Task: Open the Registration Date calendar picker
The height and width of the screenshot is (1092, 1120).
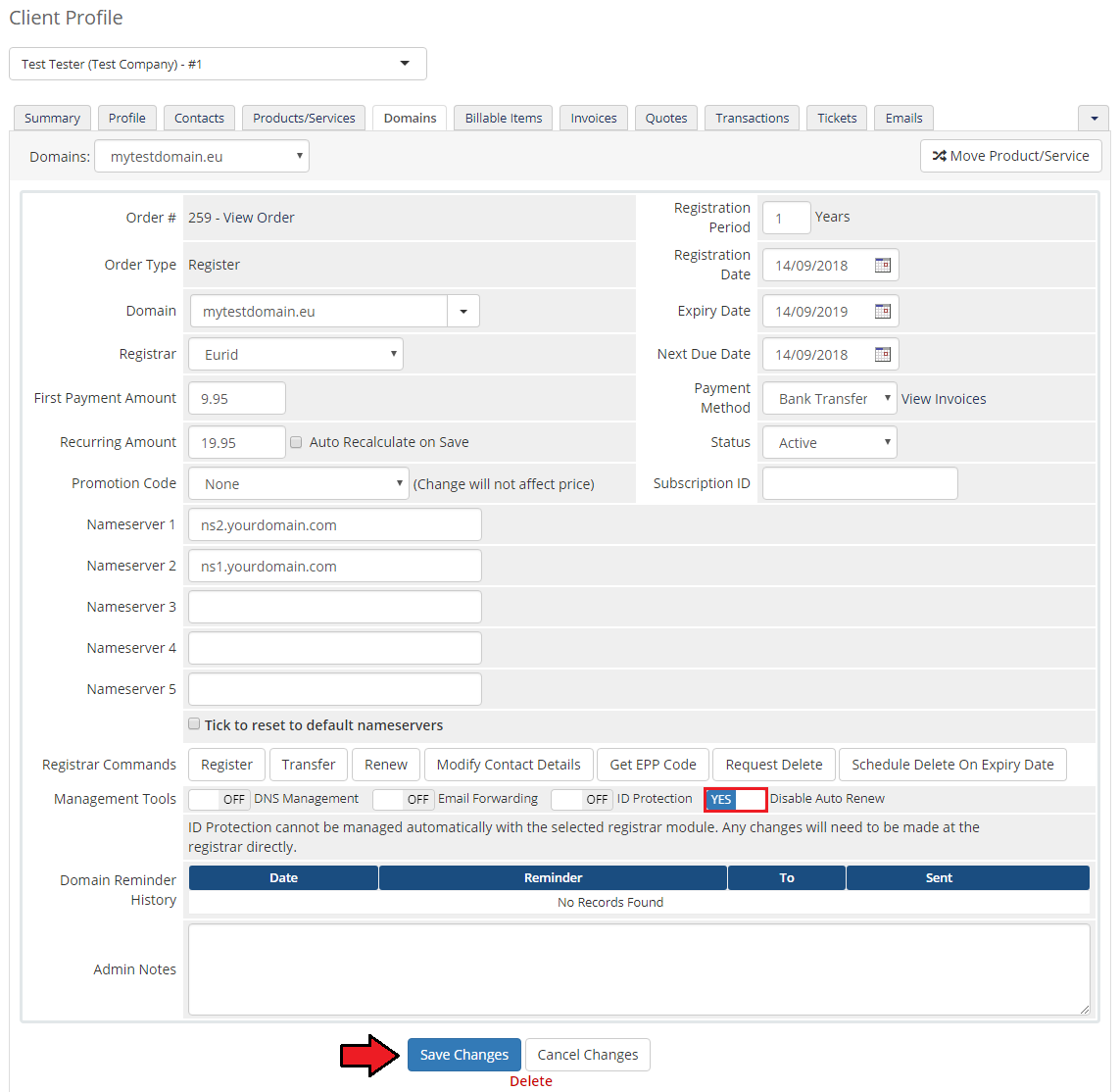Action: [883, 265]
